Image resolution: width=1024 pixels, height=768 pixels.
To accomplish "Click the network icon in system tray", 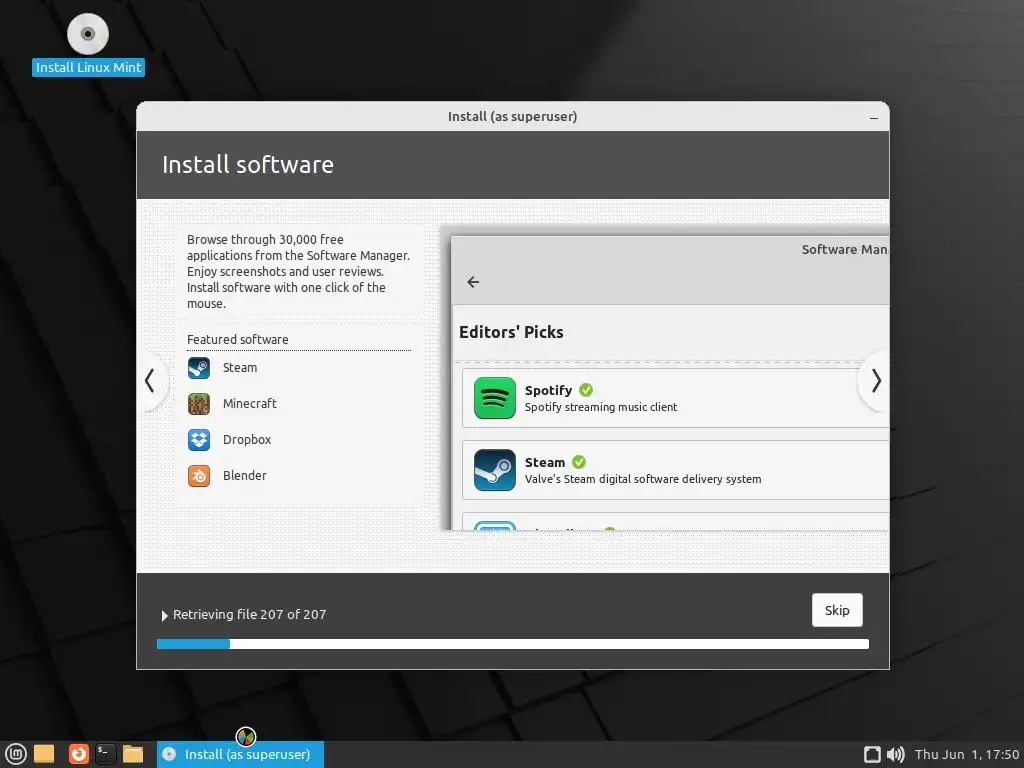I will point(872,754).
